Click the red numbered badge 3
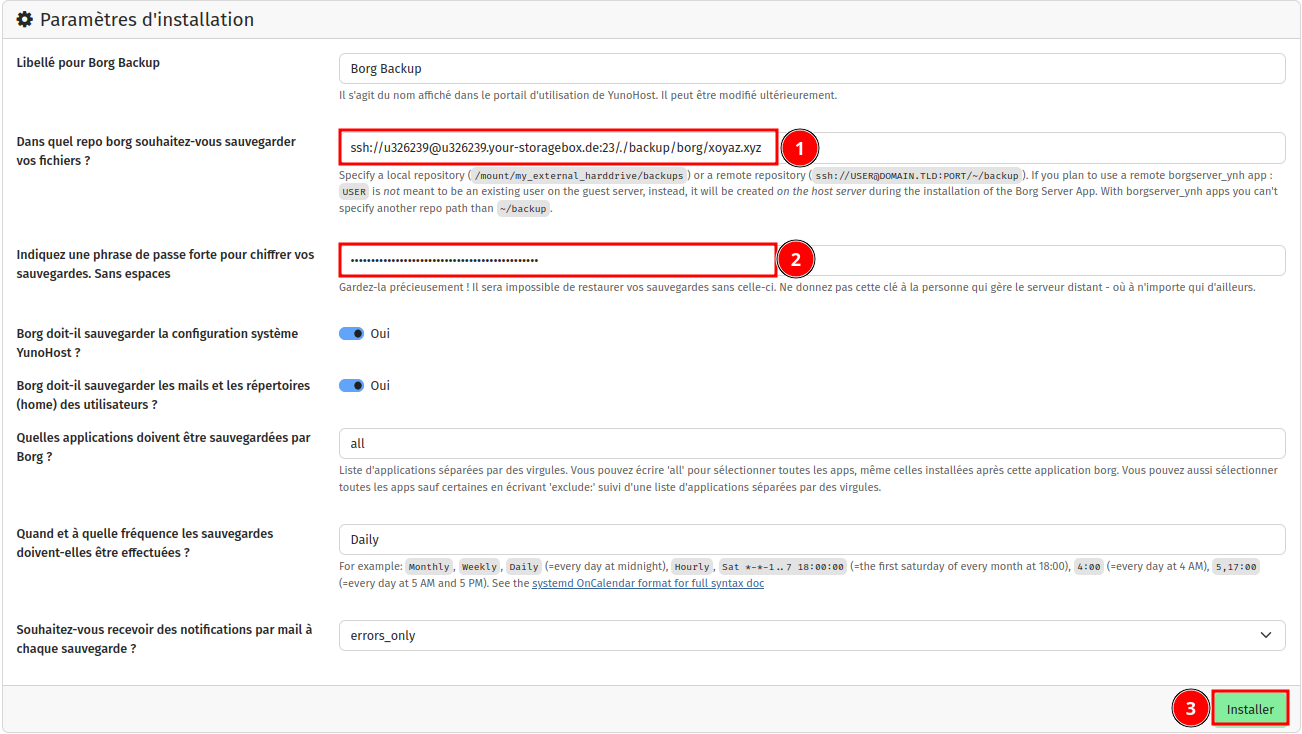 coord(1188,709)
